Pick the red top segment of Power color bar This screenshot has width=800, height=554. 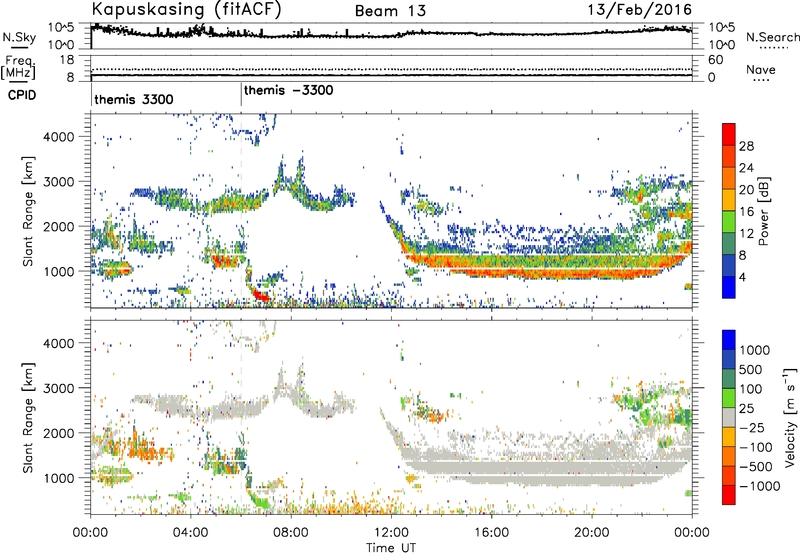(x=729, y=135)
